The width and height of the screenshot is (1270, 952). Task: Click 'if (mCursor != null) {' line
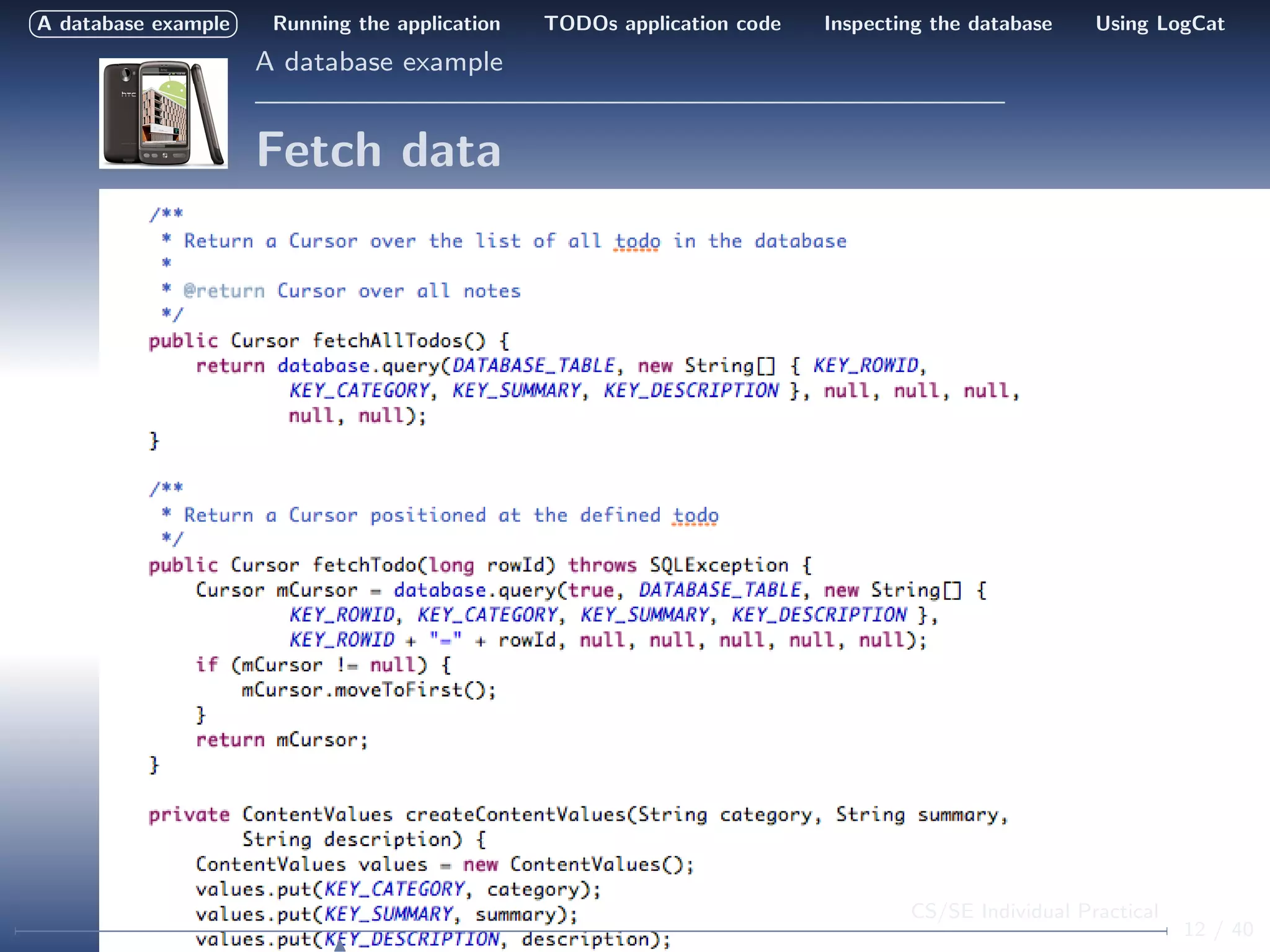pyautogui.click(x=324, y=665)
